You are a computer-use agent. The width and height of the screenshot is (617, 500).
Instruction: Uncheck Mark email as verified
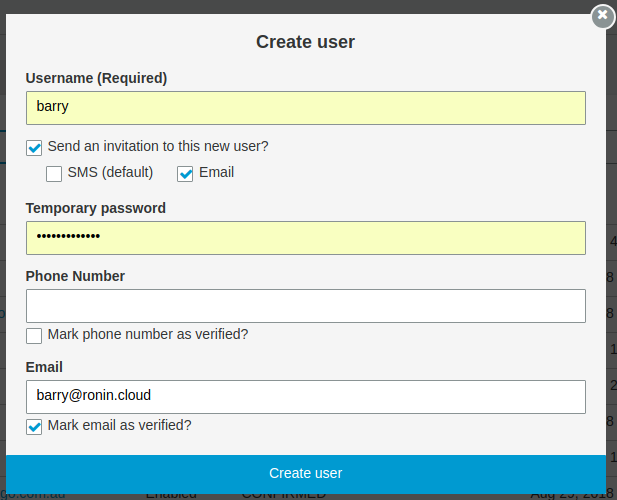click(34, 427)
